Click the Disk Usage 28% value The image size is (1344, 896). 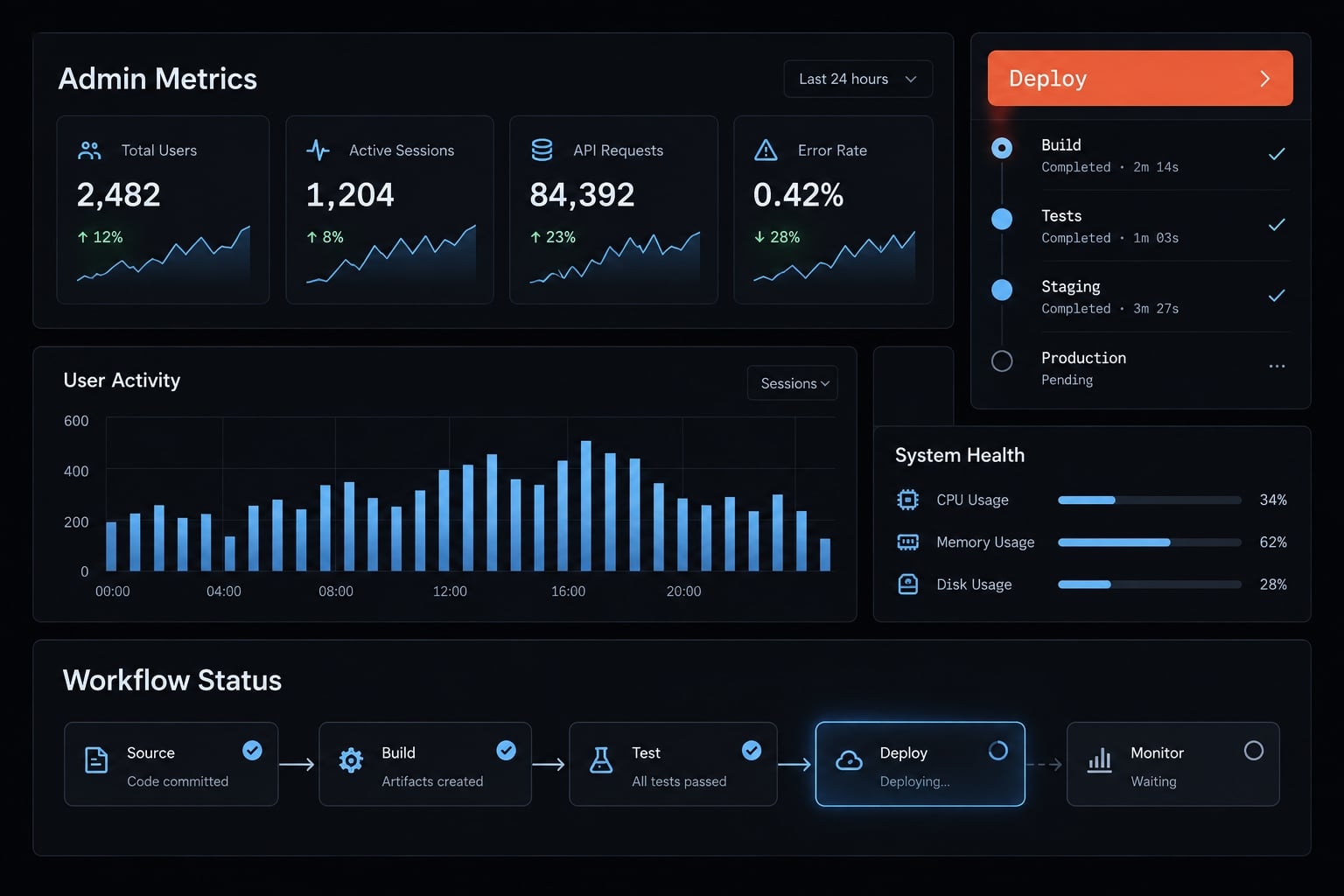(1273, 584)
